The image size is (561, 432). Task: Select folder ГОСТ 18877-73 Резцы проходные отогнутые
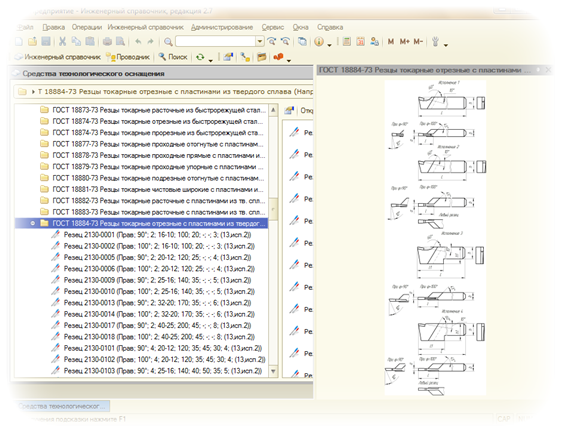[x=153, y=144]
